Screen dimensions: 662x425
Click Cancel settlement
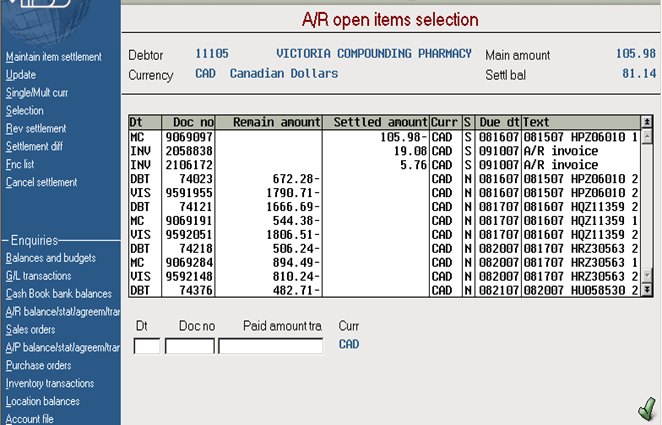[41, 182]
